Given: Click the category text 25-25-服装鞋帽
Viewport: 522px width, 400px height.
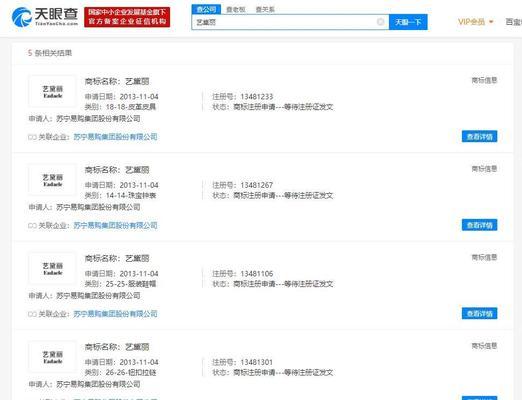Looking at the screenshot, I should pyautogui.click(x=131, y=284).
